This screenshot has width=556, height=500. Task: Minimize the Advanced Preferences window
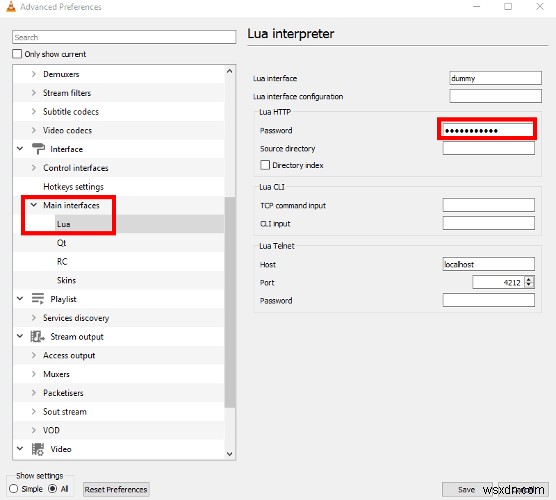point(477,6)
